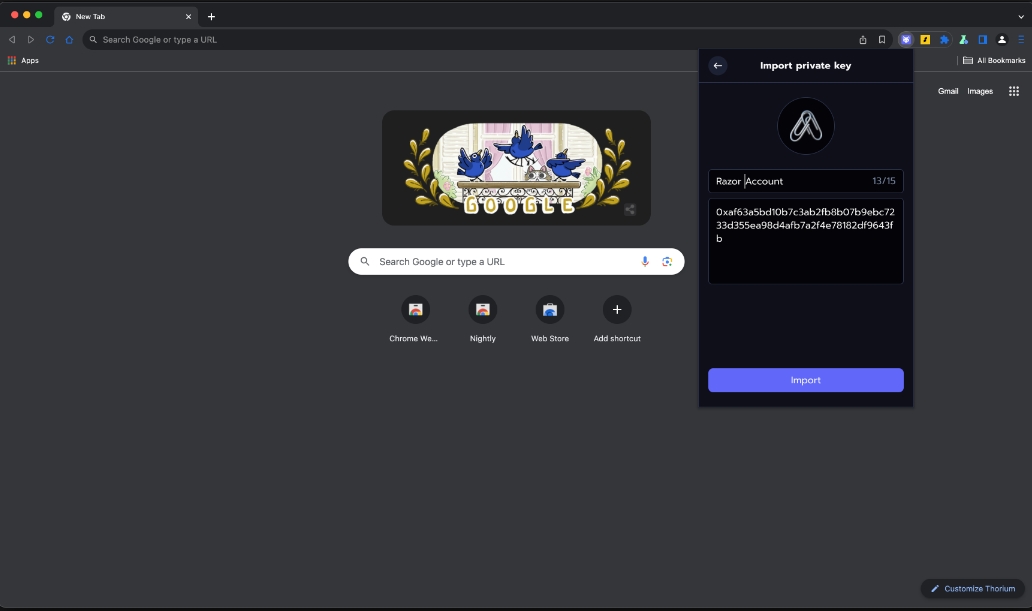Close the New Tab tab
1032x611 pixels.
tap(188, 16)
